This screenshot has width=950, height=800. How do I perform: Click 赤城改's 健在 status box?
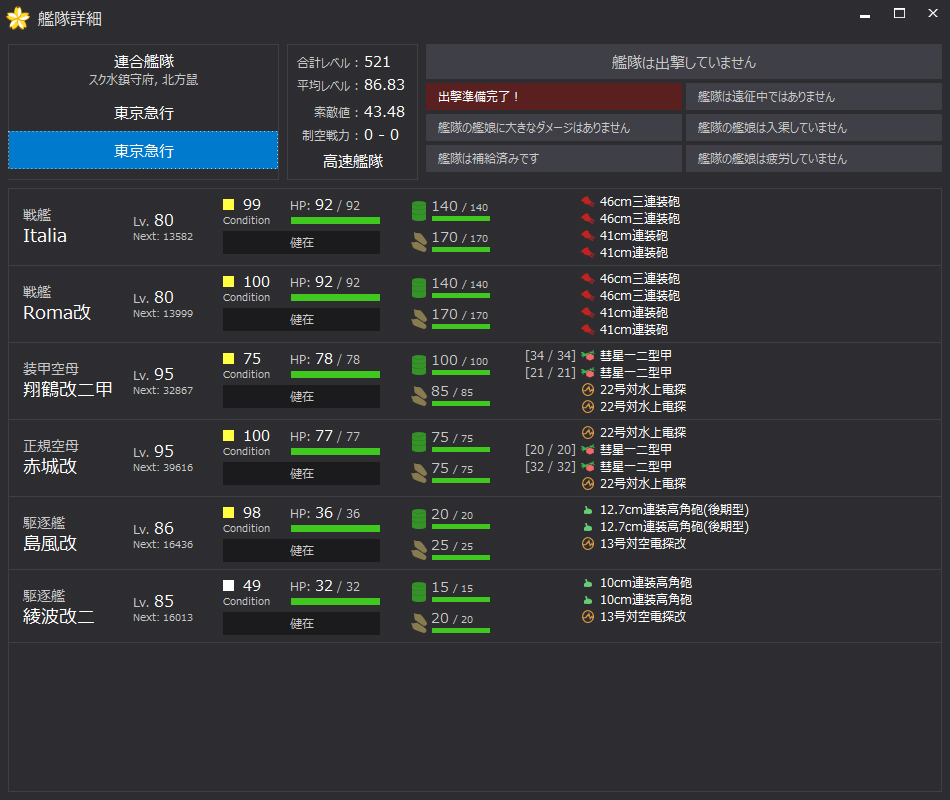point(301,473)
